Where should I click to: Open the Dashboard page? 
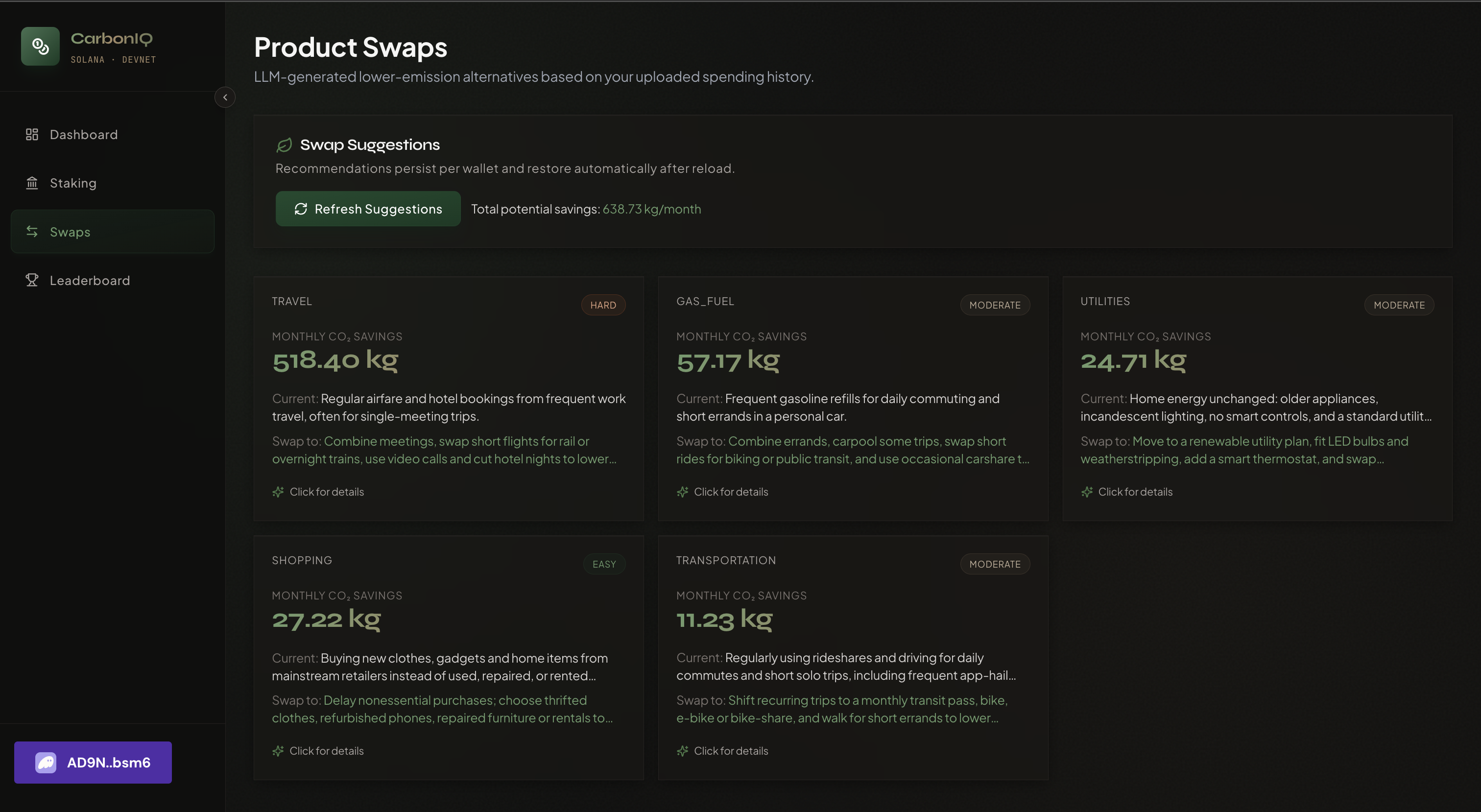click(84, 135)
